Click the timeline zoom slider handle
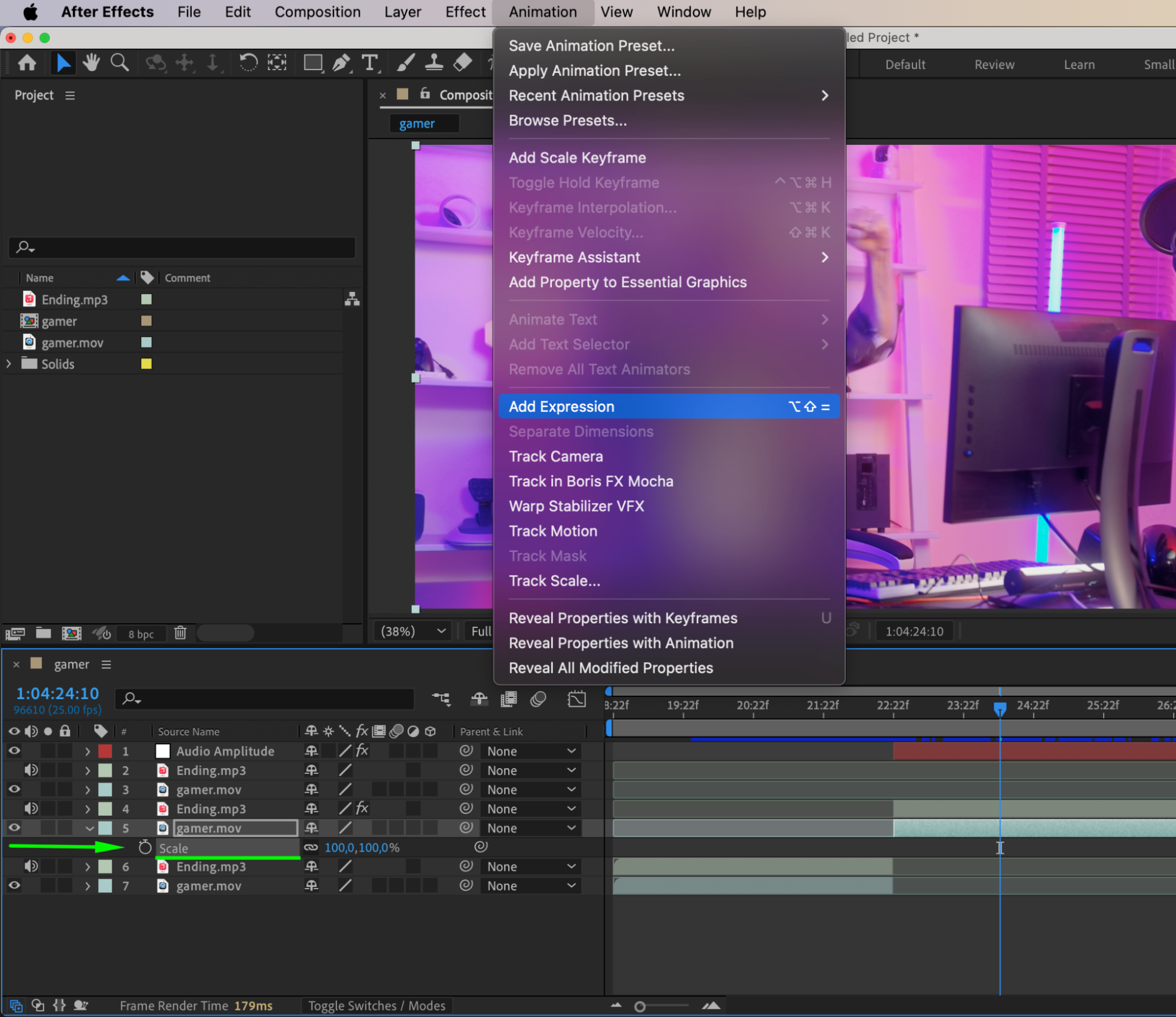Screen dimensions: 1176x1017 (x=639, y=1006)
